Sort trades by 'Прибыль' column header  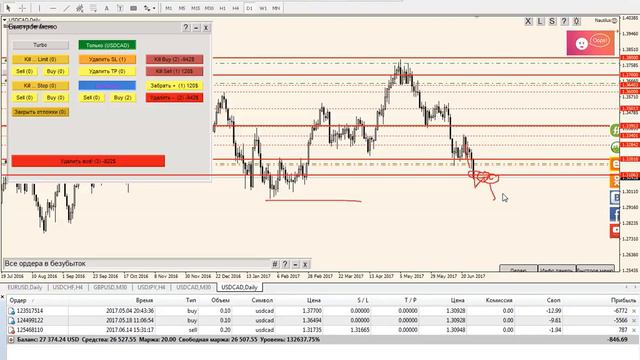[x=623, y=300]
